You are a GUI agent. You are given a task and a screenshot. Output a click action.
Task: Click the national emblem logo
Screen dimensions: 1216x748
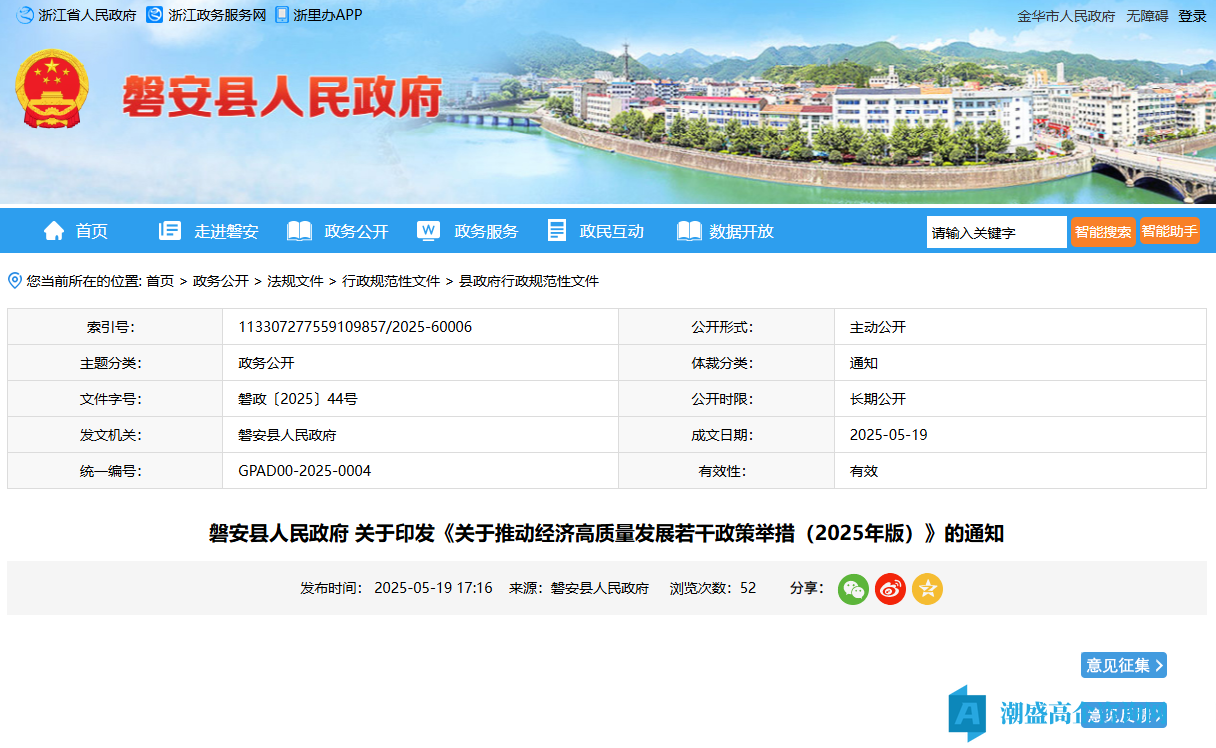click(x=52, y=89)
